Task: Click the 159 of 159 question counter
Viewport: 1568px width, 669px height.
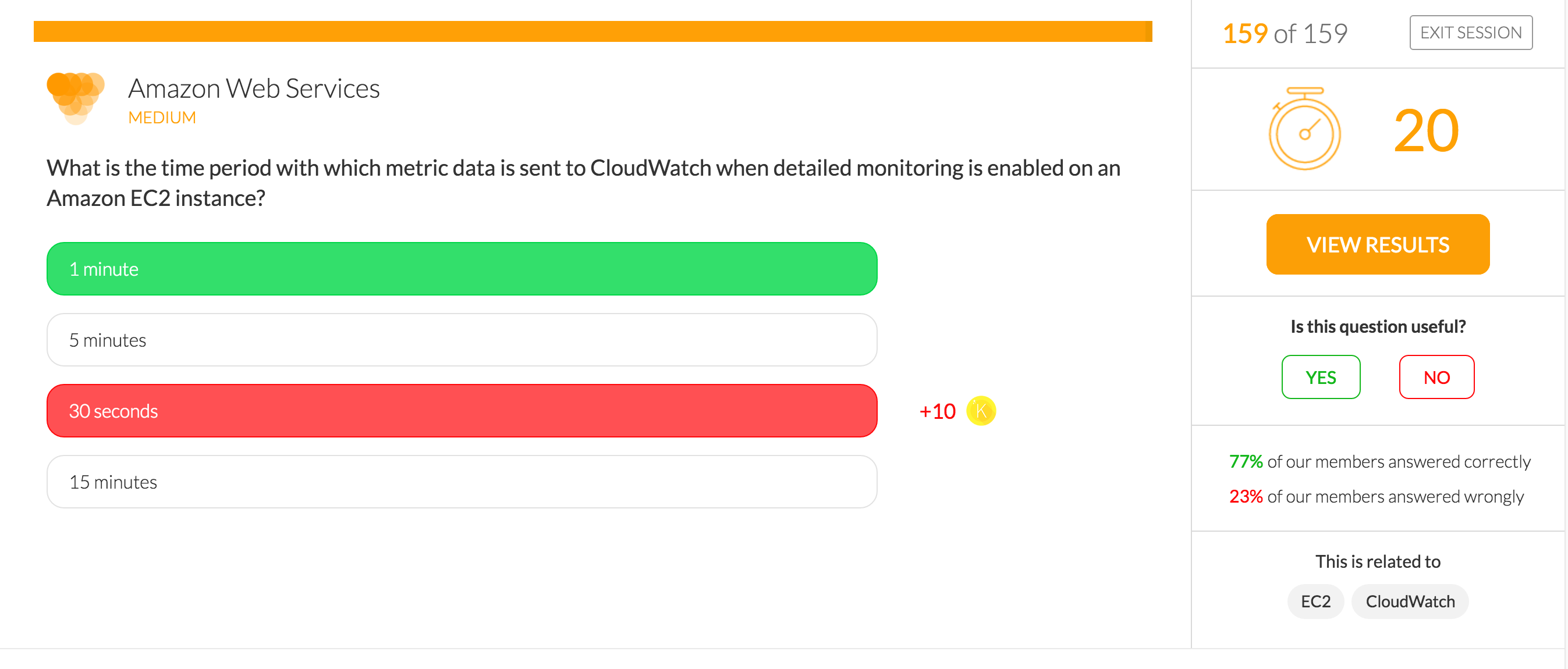Action: click(1285, 34)
